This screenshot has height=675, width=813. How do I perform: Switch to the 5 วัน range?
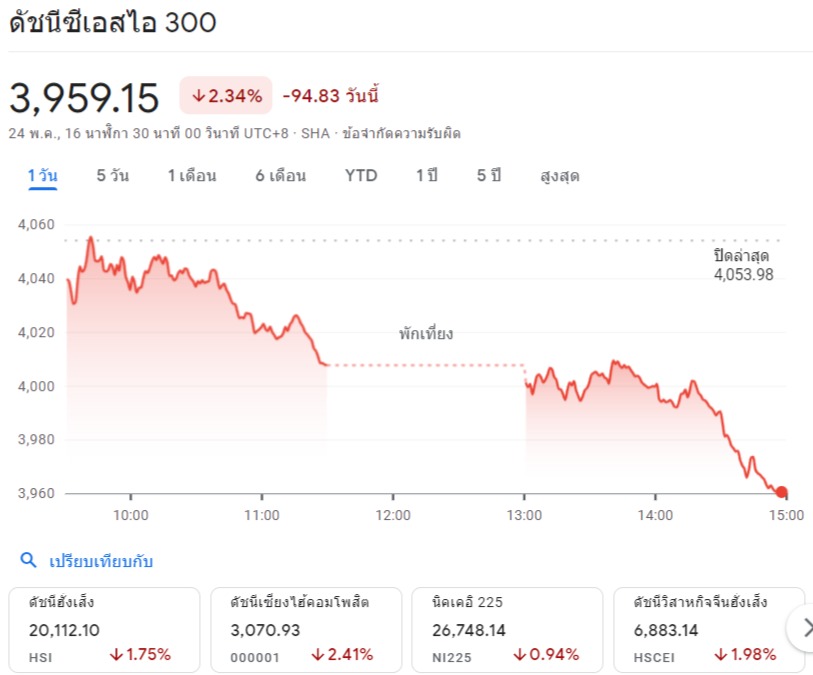(112, 176)
